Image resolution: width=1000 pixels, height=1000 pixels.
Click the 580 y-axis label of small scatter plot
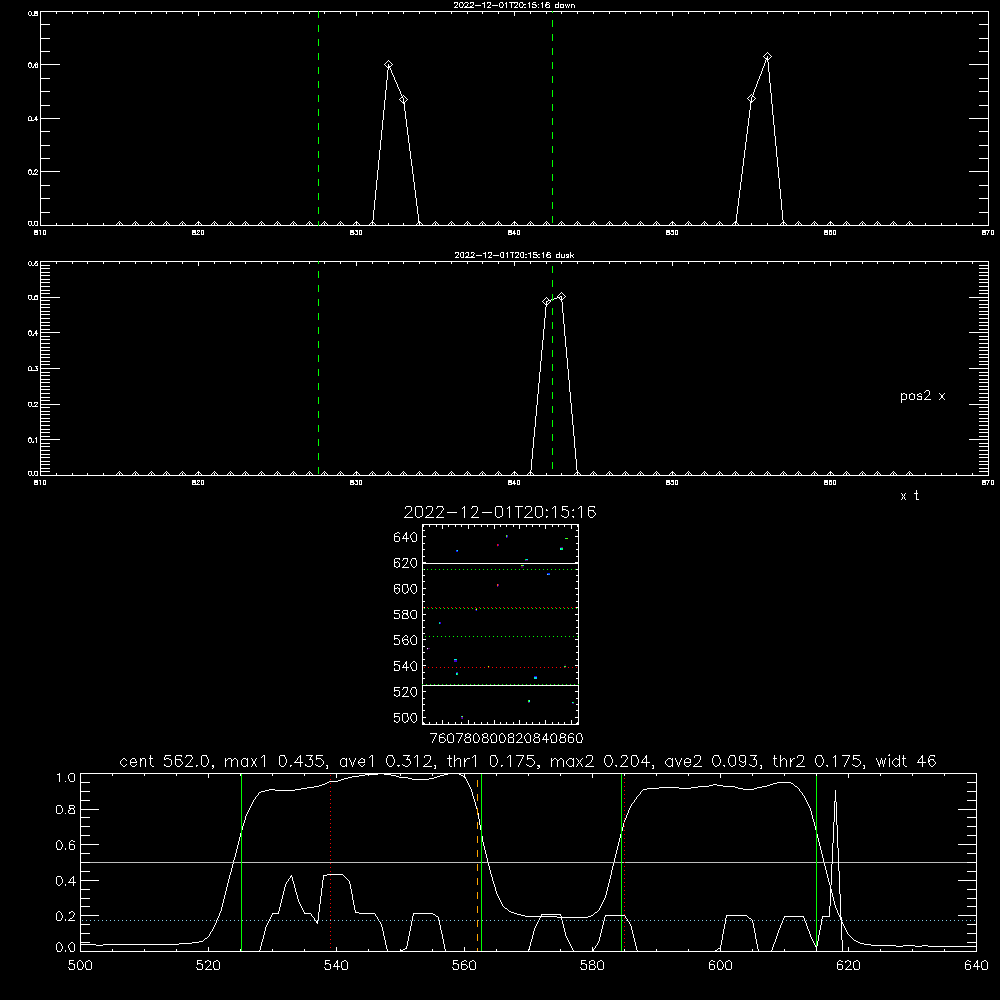[406, 615]
